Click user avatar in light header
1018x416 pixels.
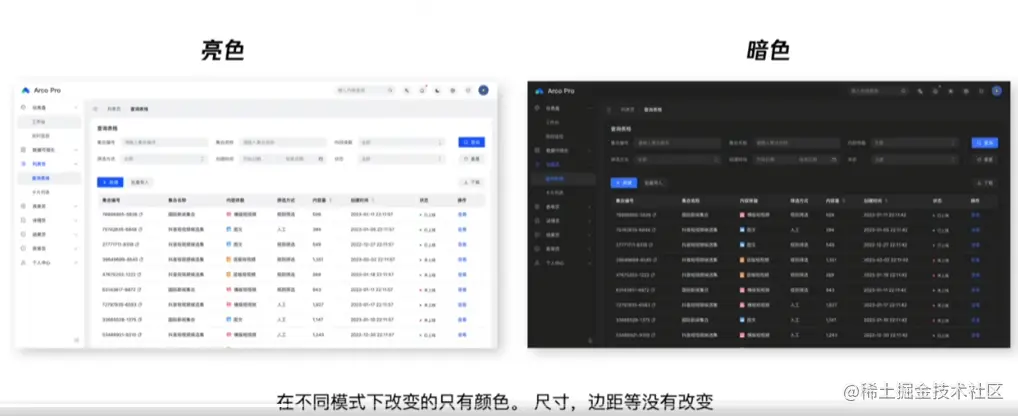point(483,90)
